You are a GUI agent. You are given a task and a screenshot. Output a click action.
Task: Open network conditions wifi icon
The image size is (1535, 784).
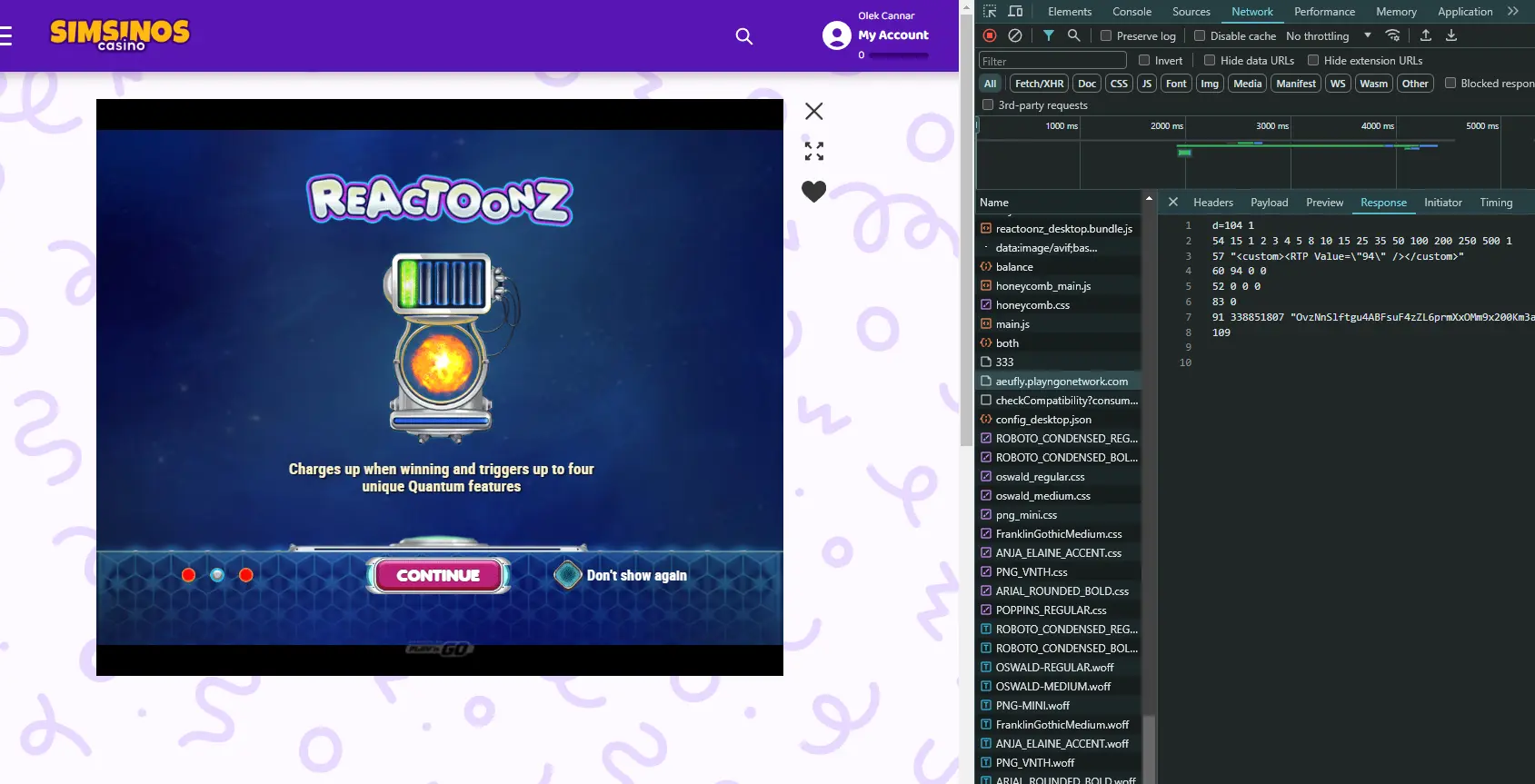click(1392, 35)
